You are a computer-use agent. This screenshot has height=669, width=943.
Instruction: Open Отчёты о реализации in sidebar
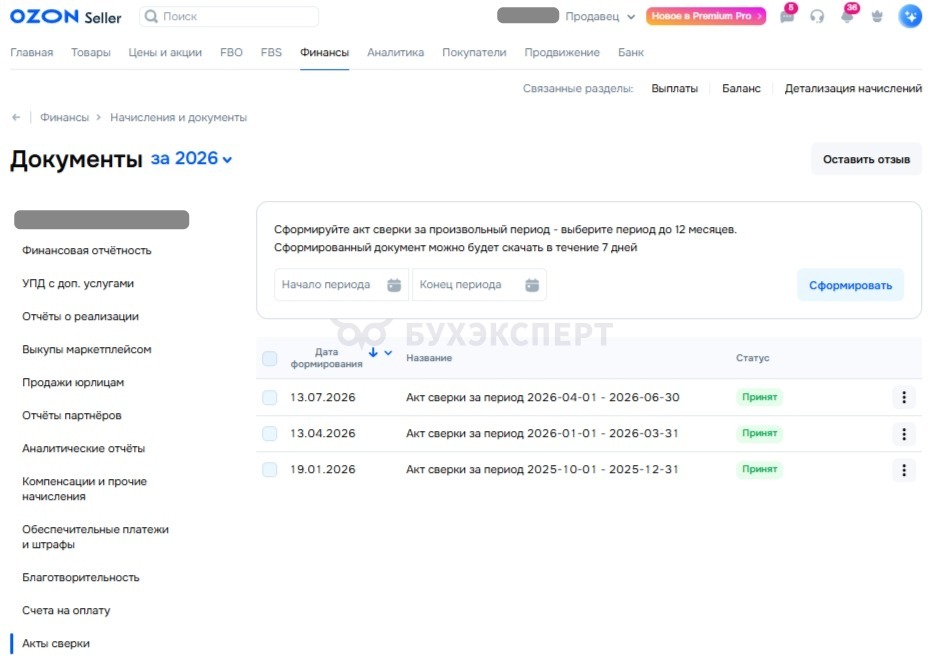pyautogui.click(x=80, y=316)
